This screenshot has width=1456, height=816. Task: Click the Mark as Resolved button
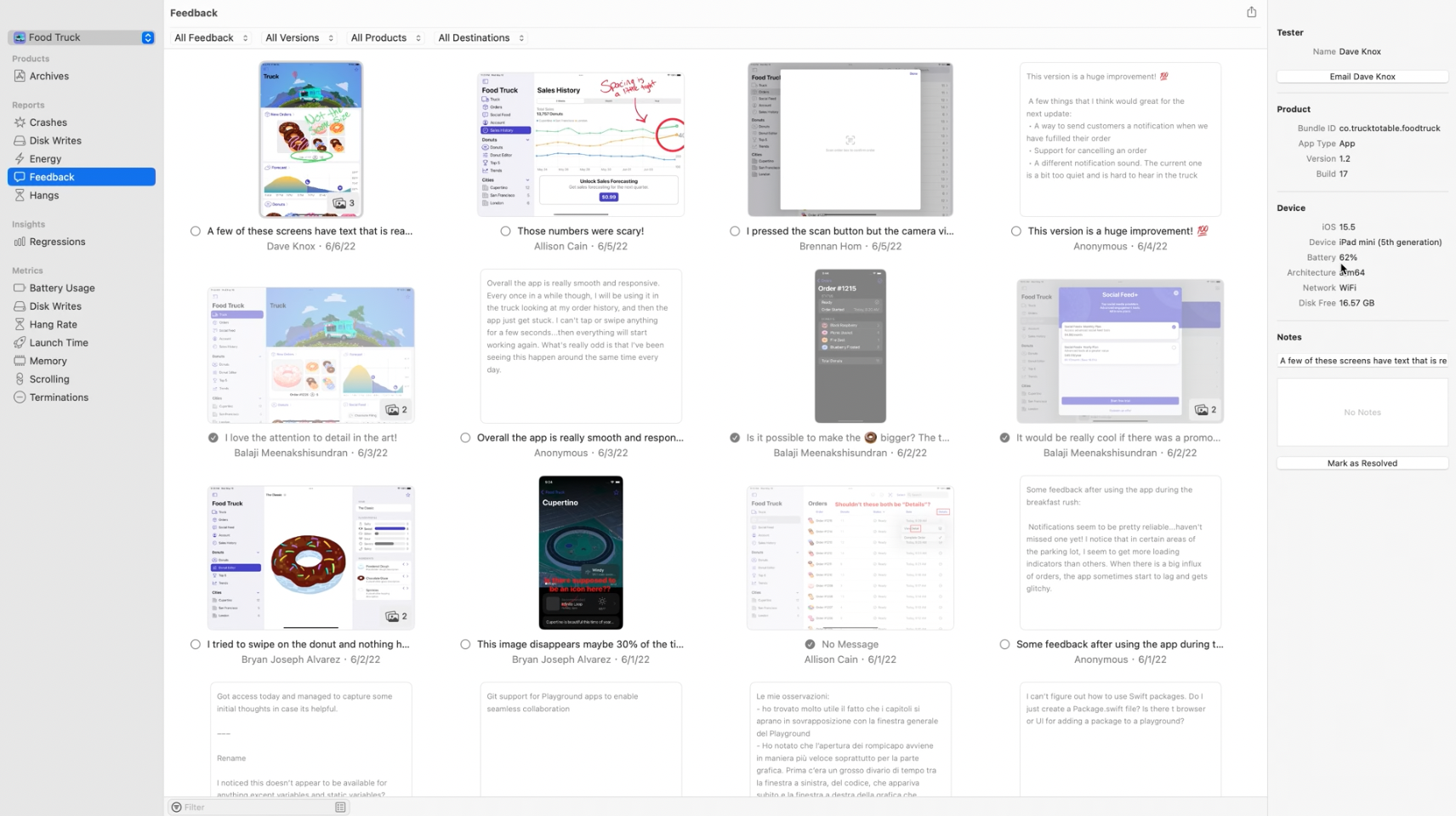1361,463
